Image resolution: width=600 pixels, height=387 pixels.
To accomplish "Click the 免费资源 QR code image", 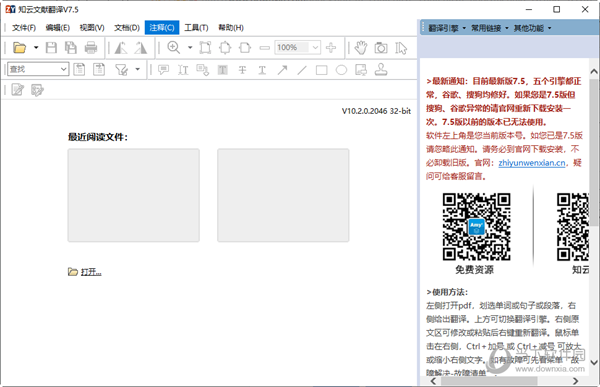I will 476,227.
